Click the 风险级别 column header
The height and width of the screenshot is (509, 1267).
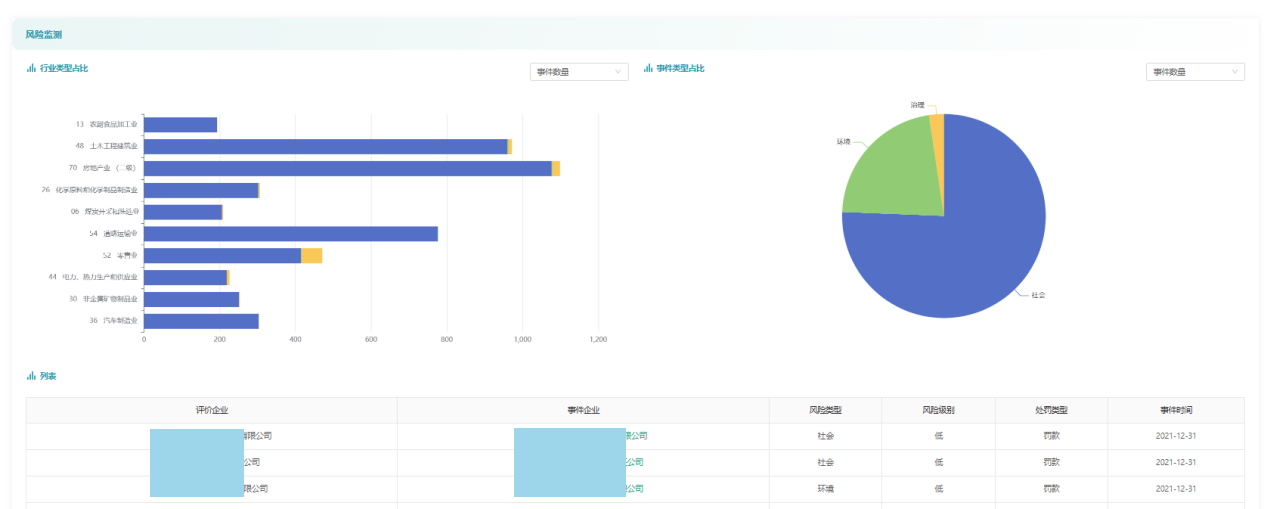coord(938,410)
